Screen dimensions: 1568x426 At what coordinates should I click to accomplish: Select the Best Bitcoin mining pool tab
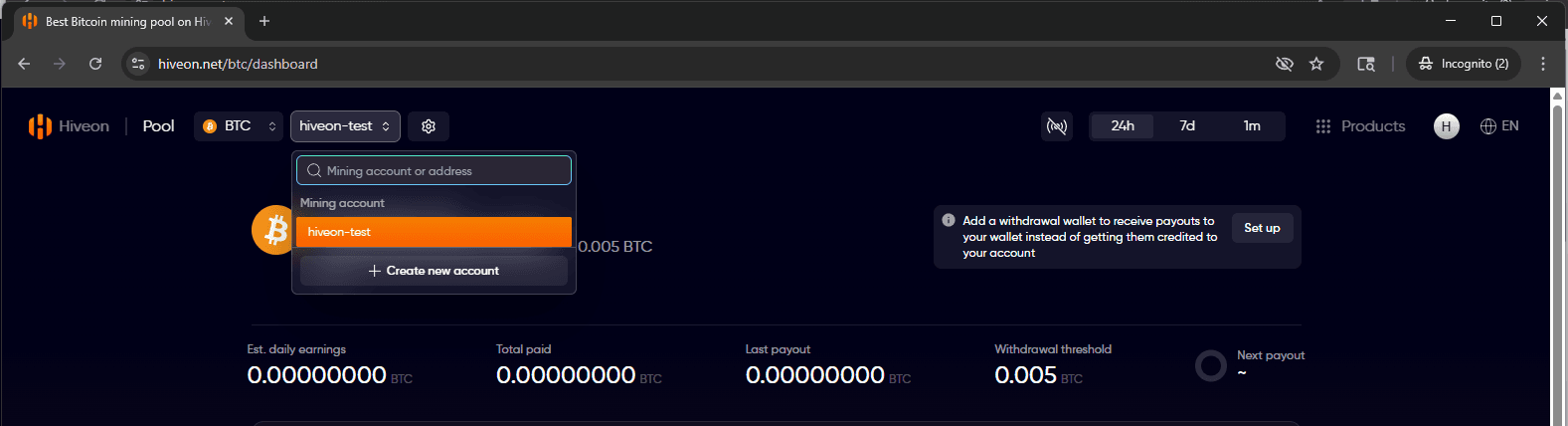pyautogui.click(x=128, y=21)
